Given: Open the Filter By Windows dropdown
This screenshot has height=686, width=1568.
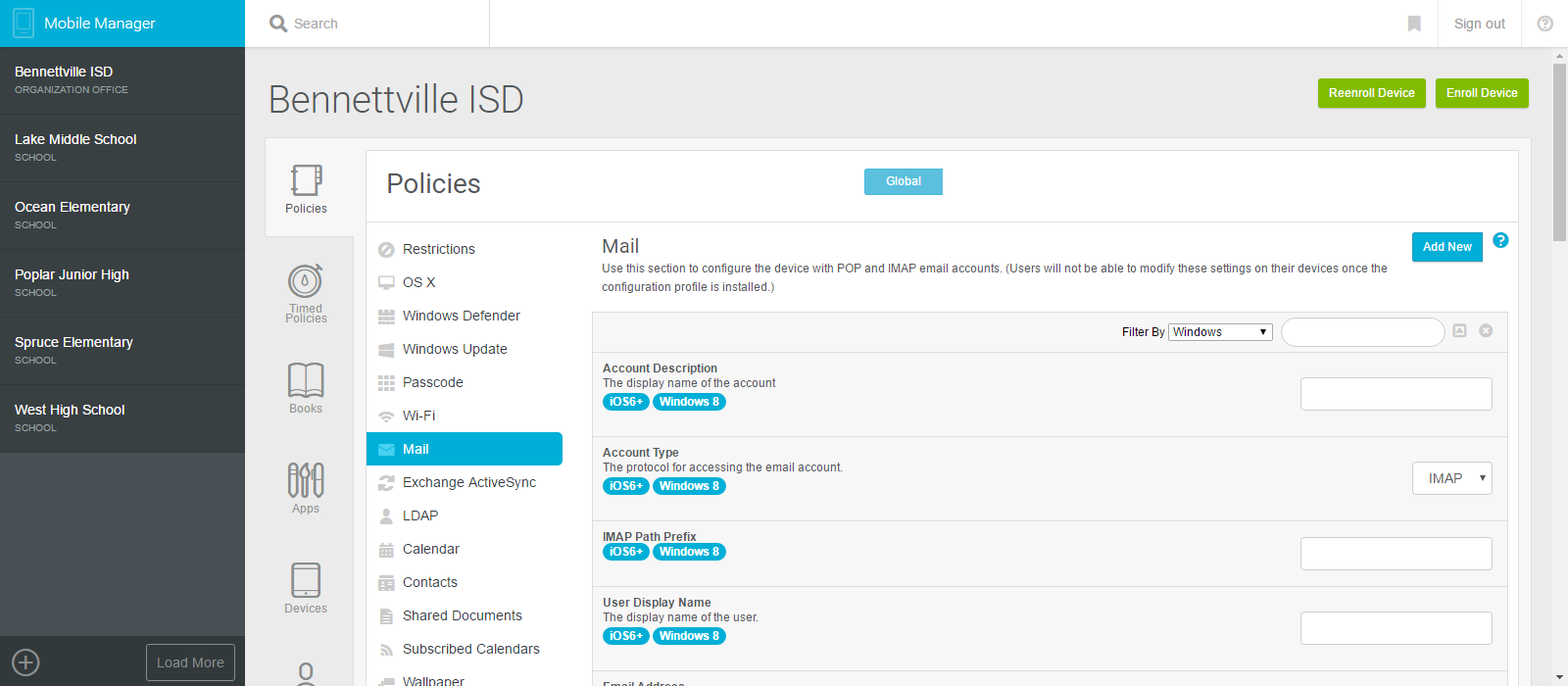Looking at the screenshot, I should [1220, 332].
